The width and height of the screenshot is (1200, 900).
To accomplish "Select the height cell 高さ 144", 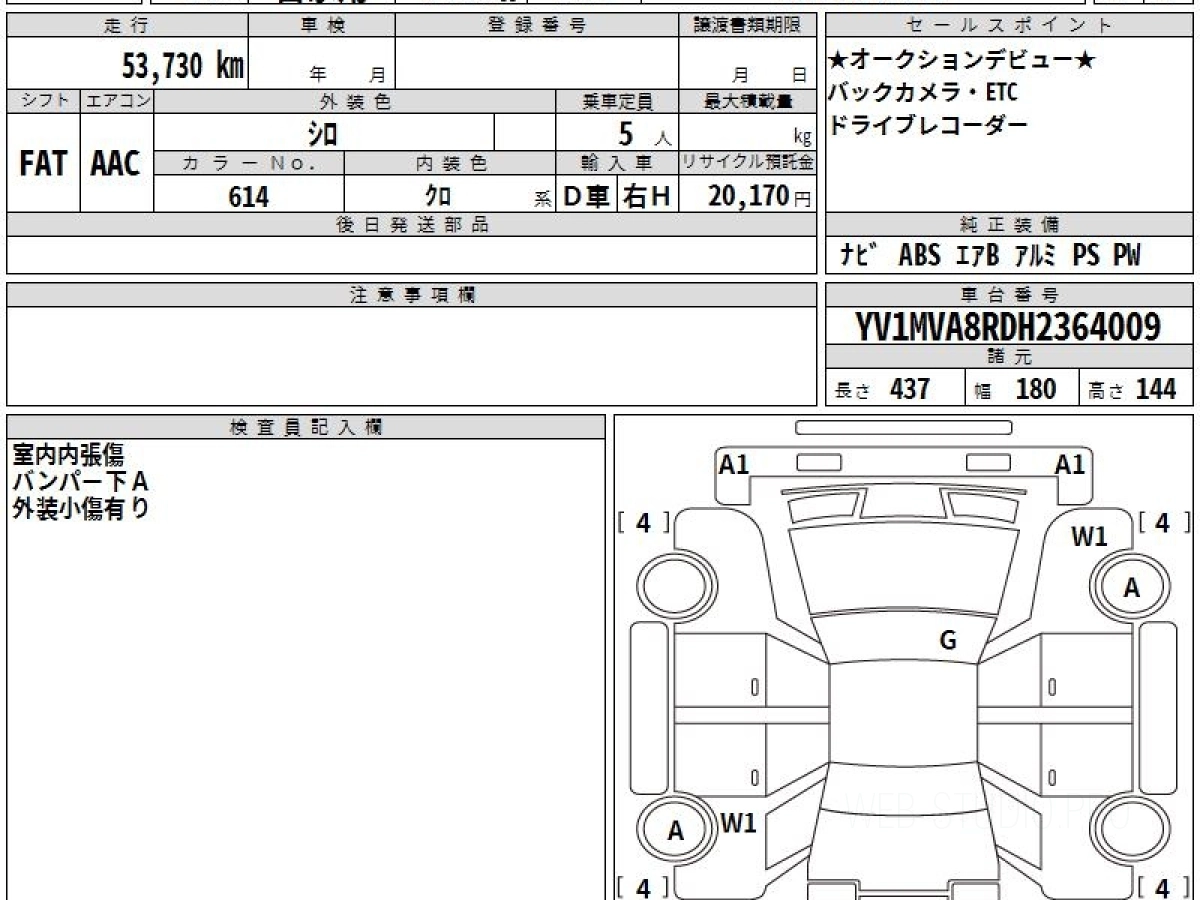I will click(1137, 388).
